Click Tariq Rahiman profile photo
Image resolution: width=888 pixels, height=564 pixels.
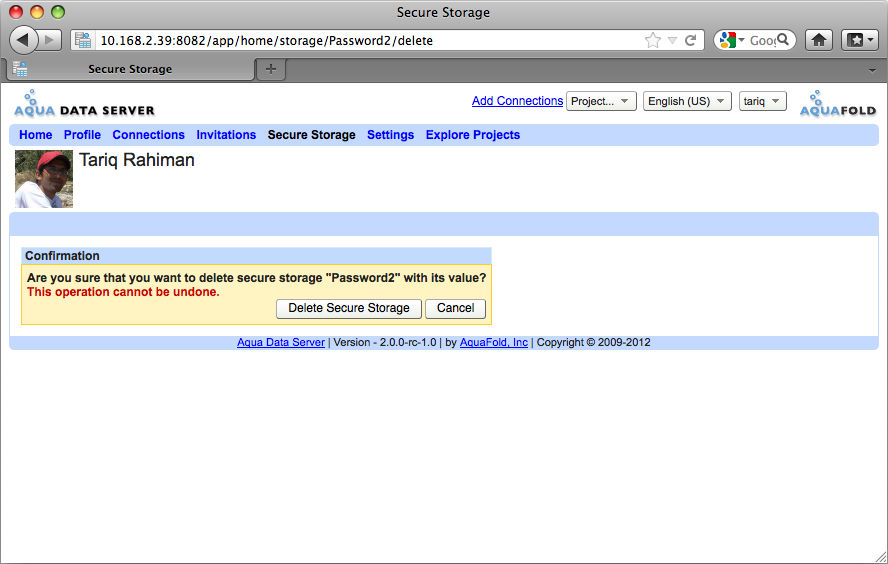pos(44,179)
